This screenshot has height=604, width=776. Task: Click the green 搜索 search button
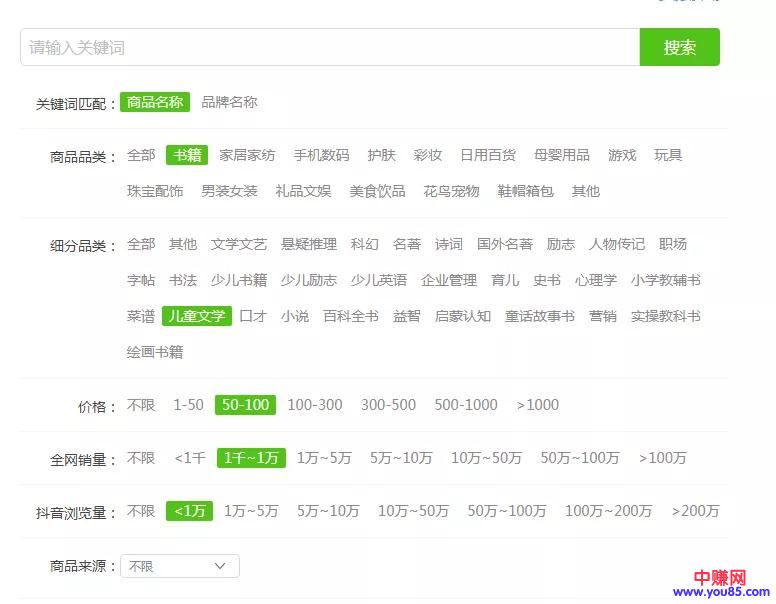tap(679, 47)
